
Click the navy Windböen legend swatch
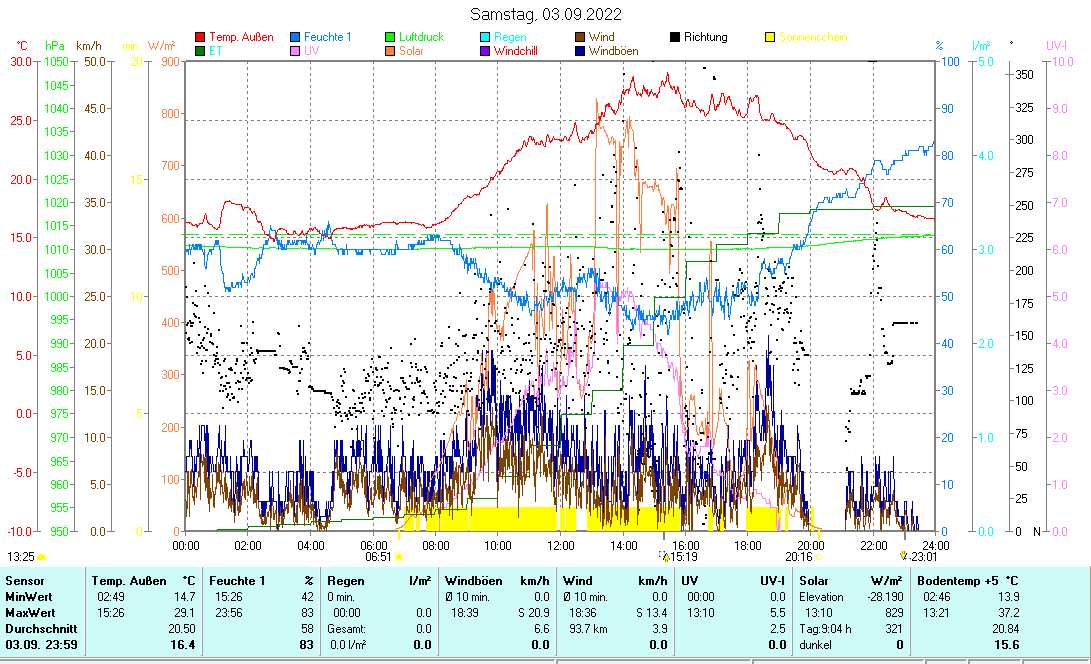(580, 50)
